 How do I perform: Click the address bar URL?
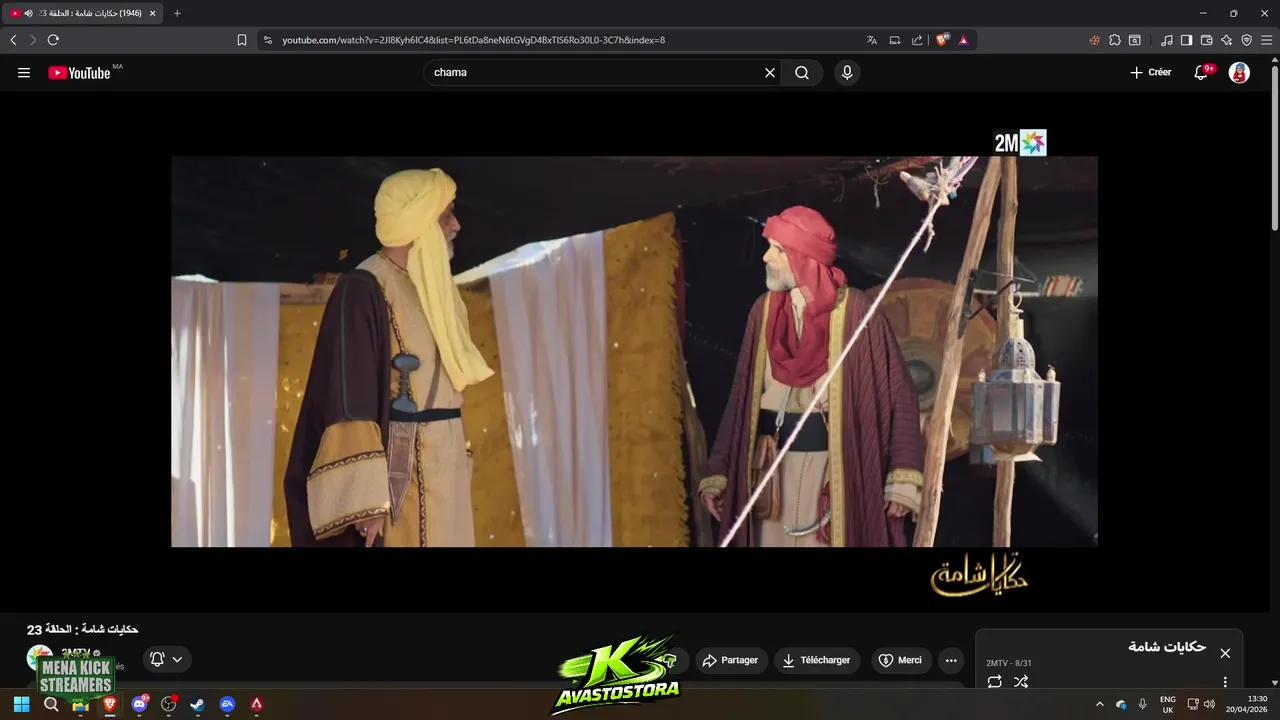tap(473, 40)
